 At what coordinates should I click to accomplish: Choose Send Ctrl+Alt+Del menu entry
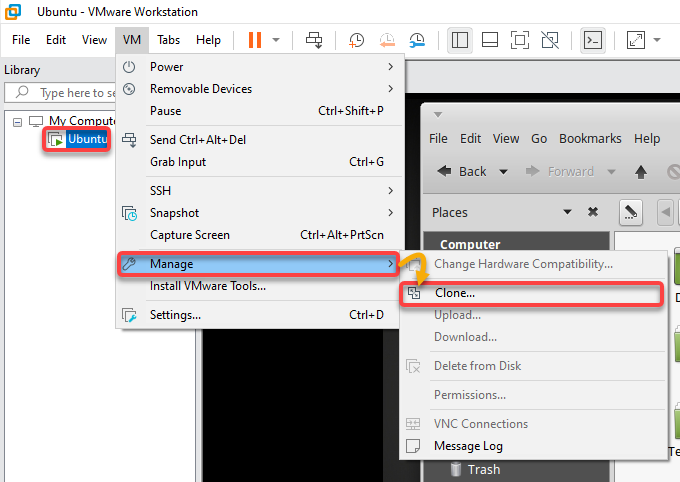coord(258,140)
